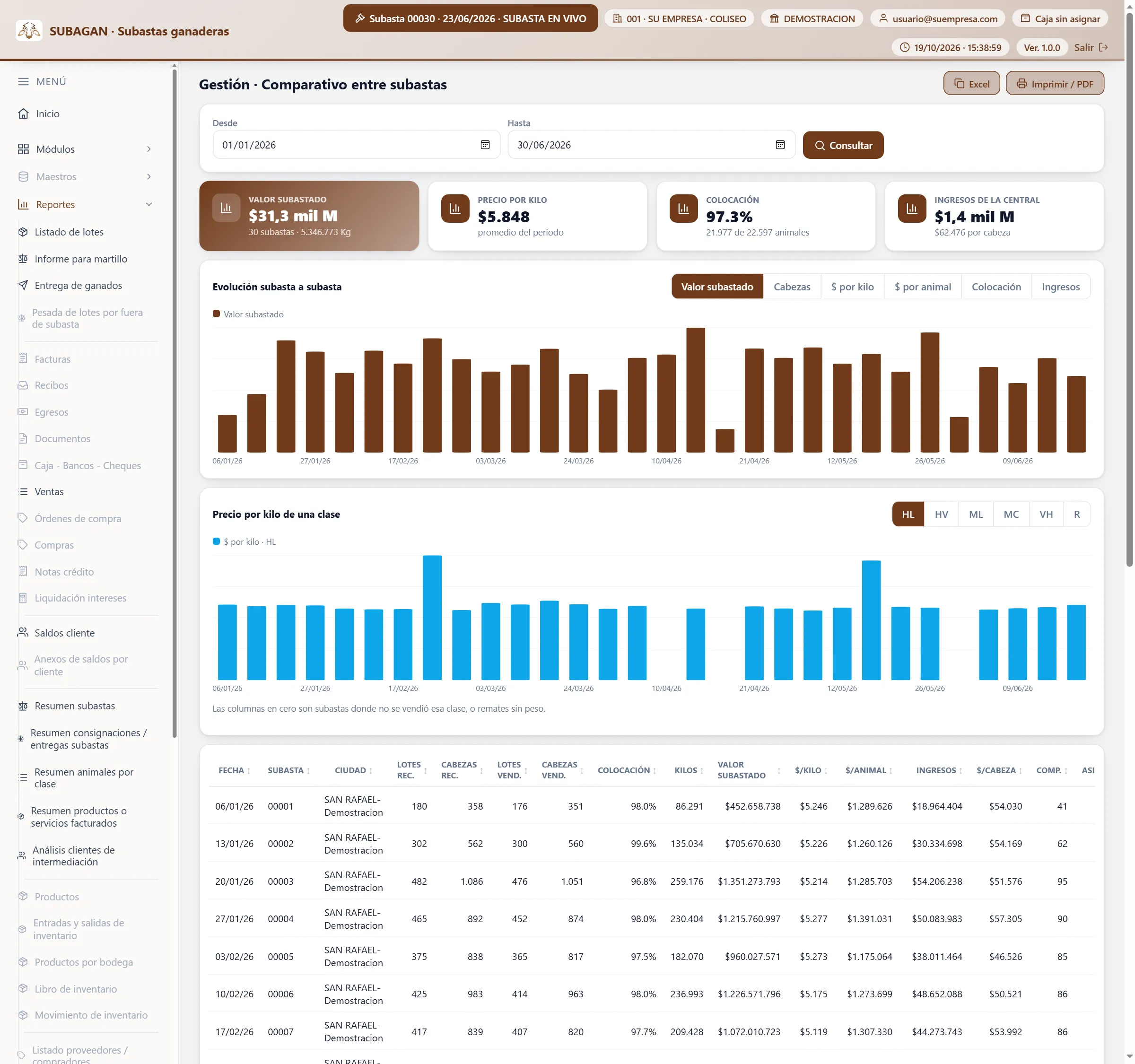Expand the Maestros menu chevron
1135x1064 pixels.
(148, 176)
